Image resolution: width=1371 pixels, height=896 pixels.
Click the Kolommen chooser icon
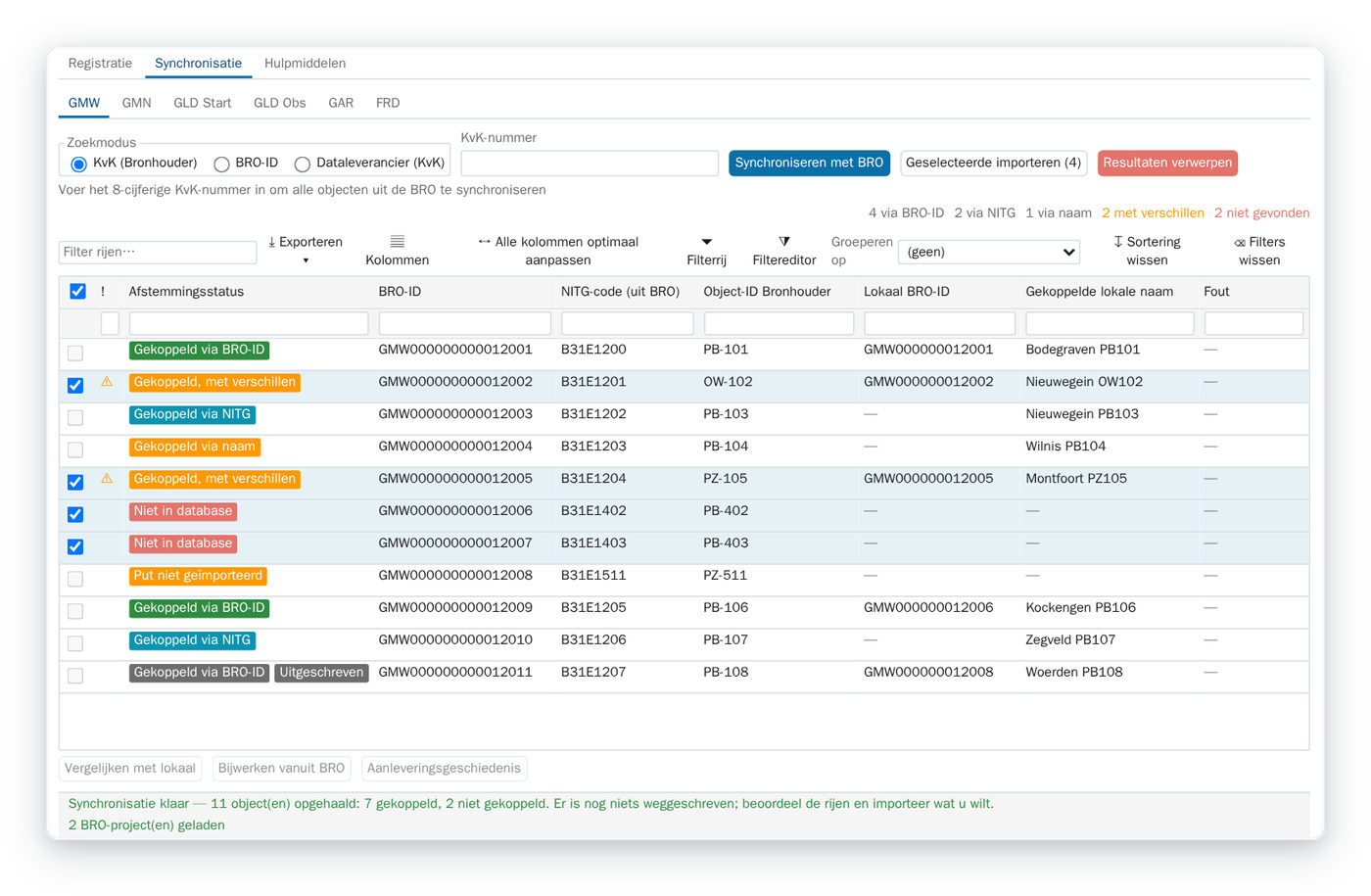point(397,242)
